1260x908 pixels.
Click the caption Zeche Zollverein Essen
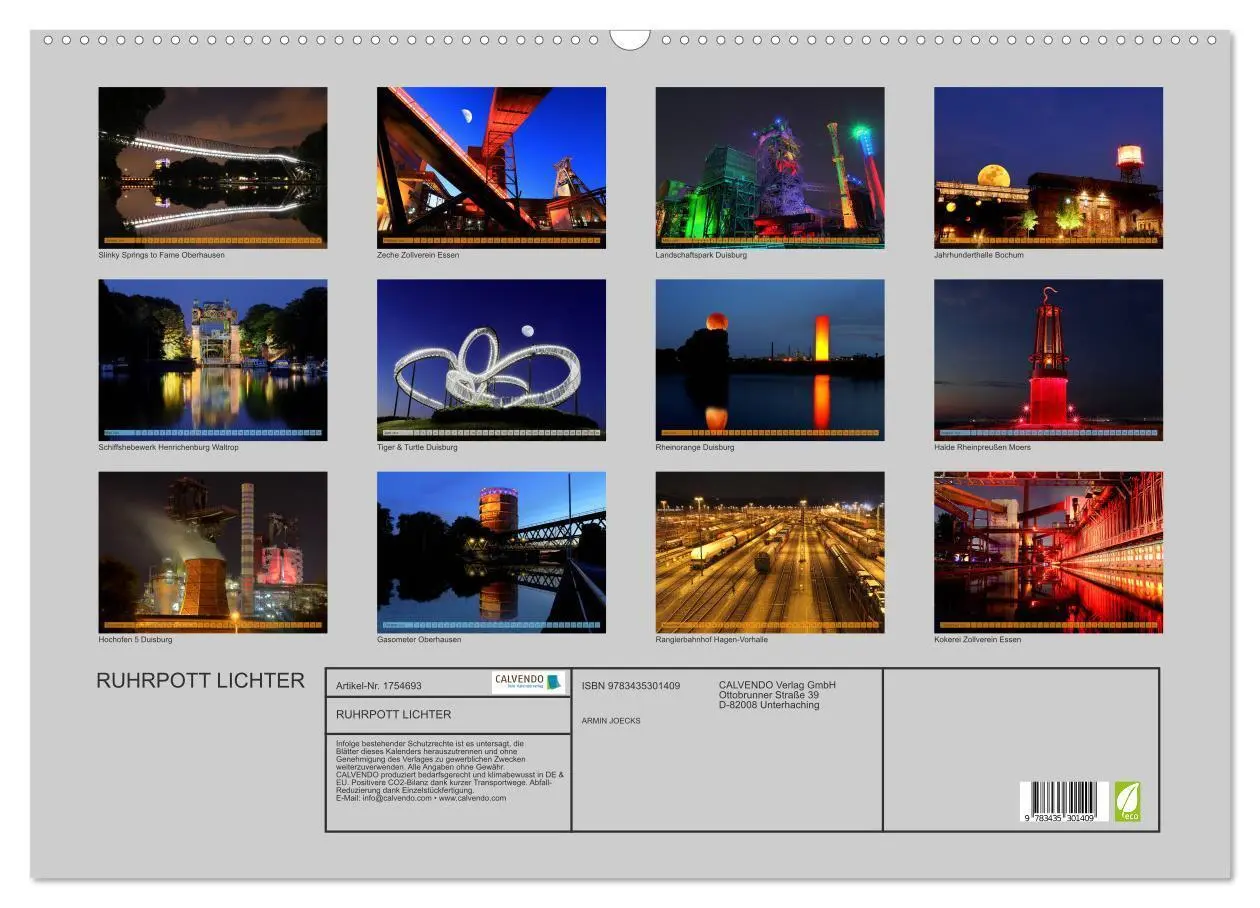[418, 255]
